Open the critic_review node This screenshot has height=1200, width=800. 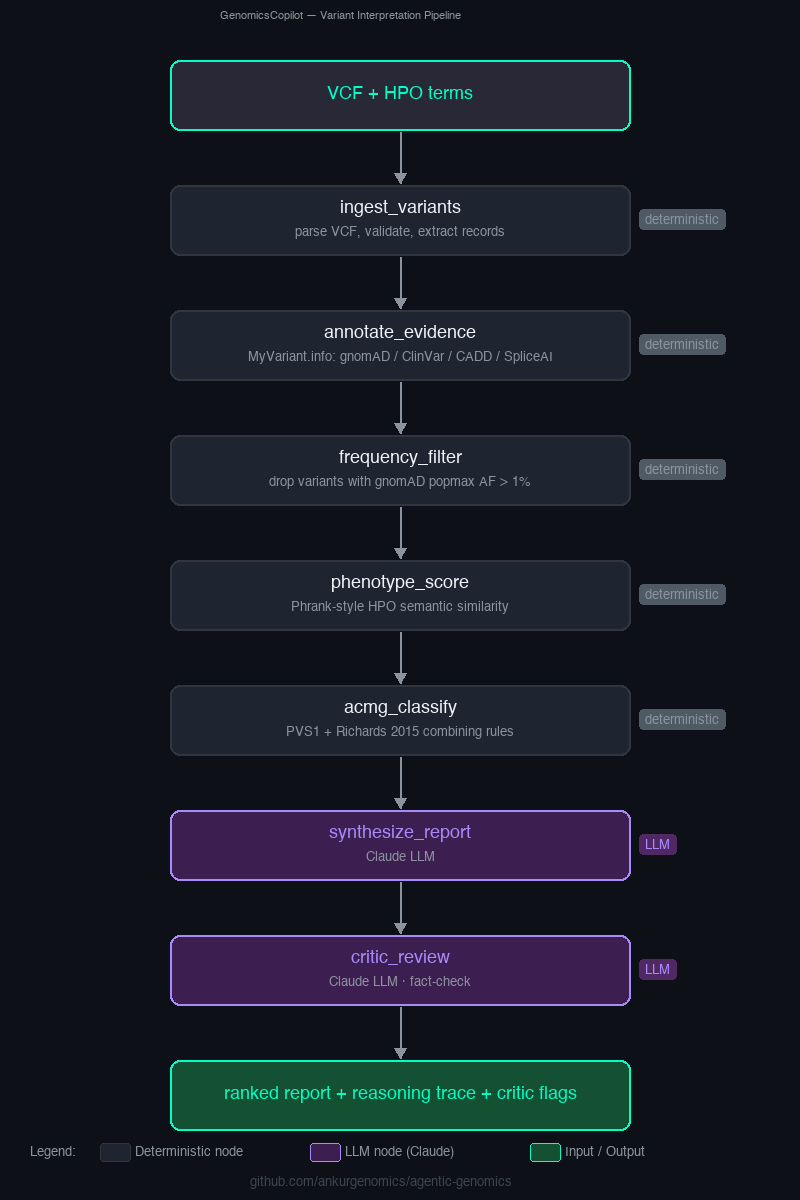point(400,970)
